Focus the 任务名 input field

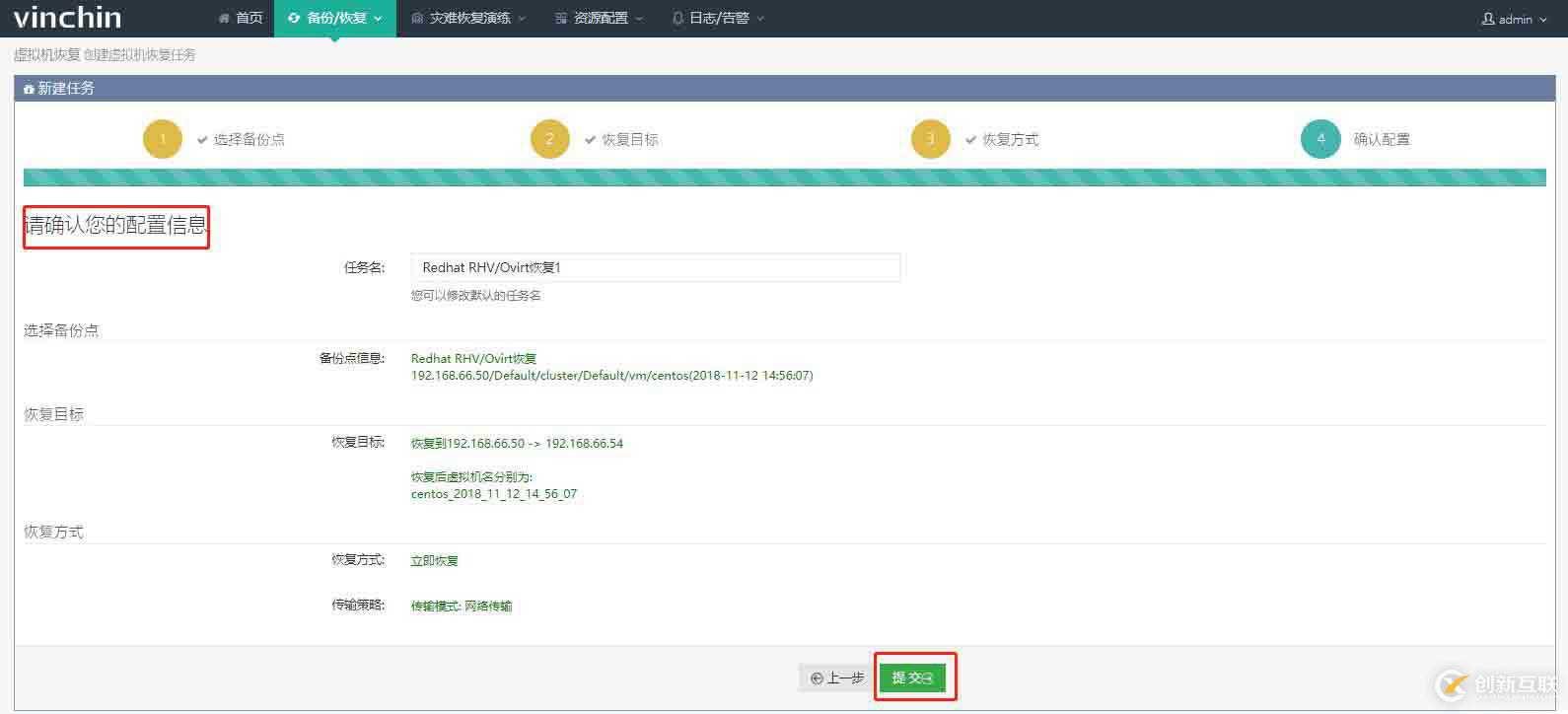(x=656, y=267)
